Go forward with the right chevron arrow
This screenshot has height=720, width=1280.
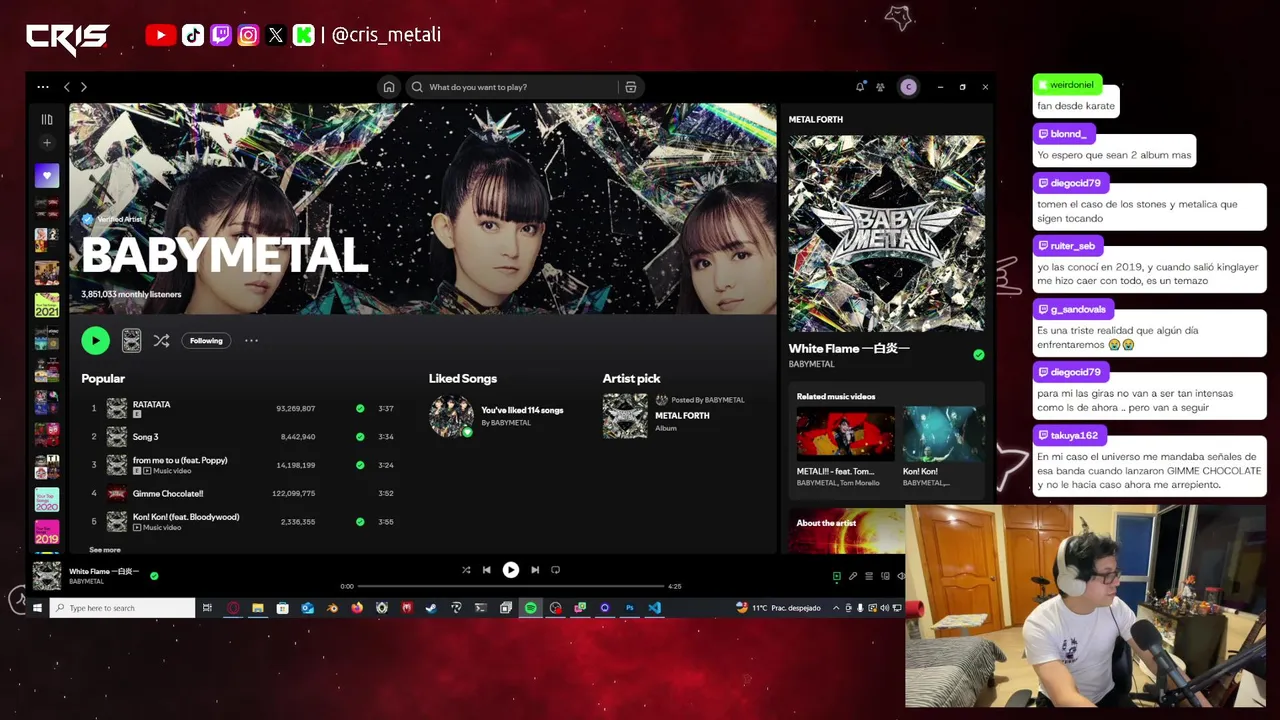pyautogui.click(x=84, y=87)
